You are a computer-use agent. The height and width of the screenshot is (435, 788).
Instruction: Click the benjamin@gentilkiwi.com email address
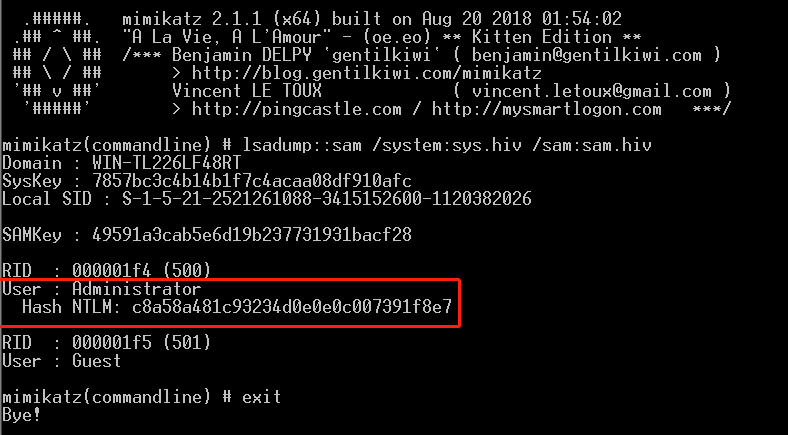pos(586,55)
